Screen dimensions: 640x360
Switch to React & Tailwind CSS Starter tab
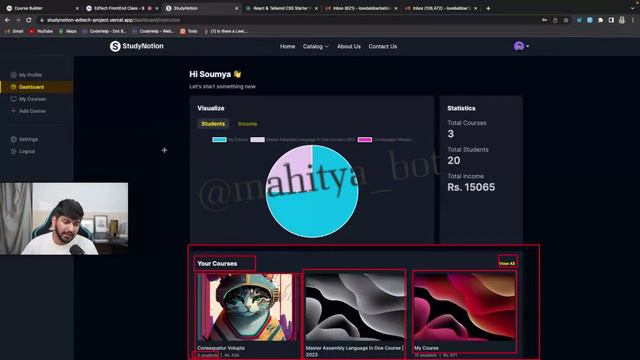click(x=281, y=8)
